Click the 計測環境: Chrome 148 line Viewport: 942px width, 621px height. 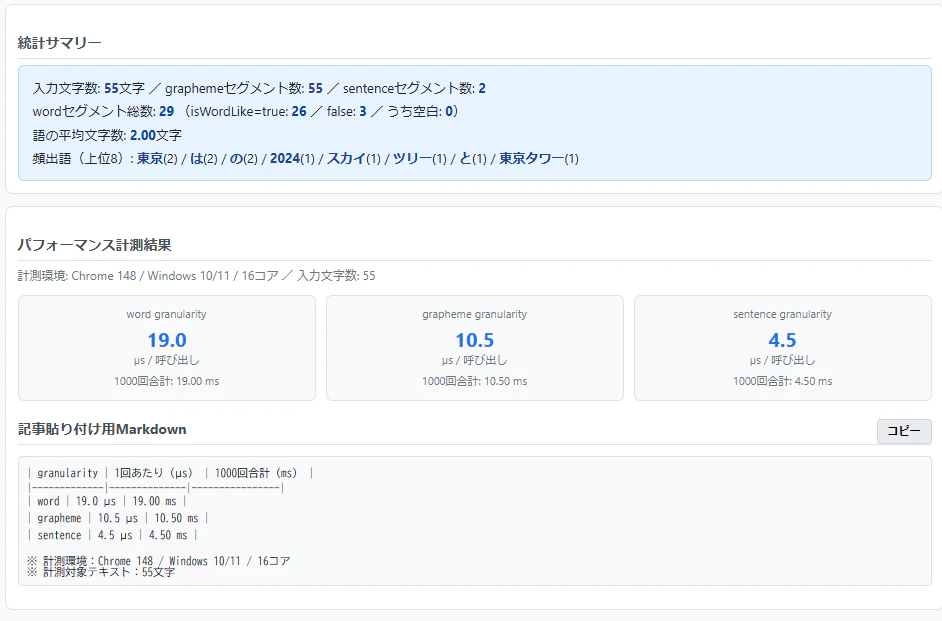(x=196, y=276)
